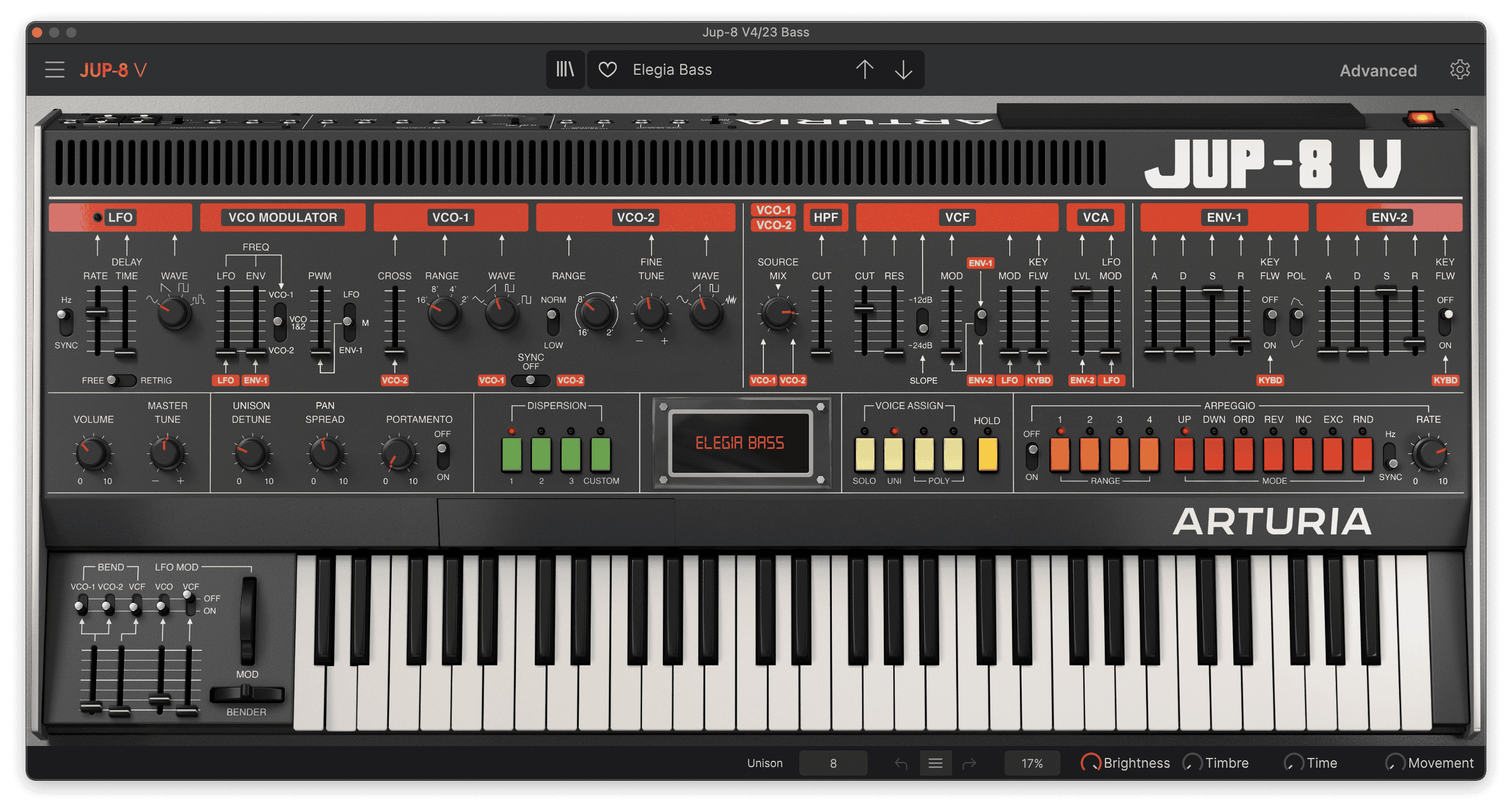Click the VCF Cutoff slider

pos(864,309)
